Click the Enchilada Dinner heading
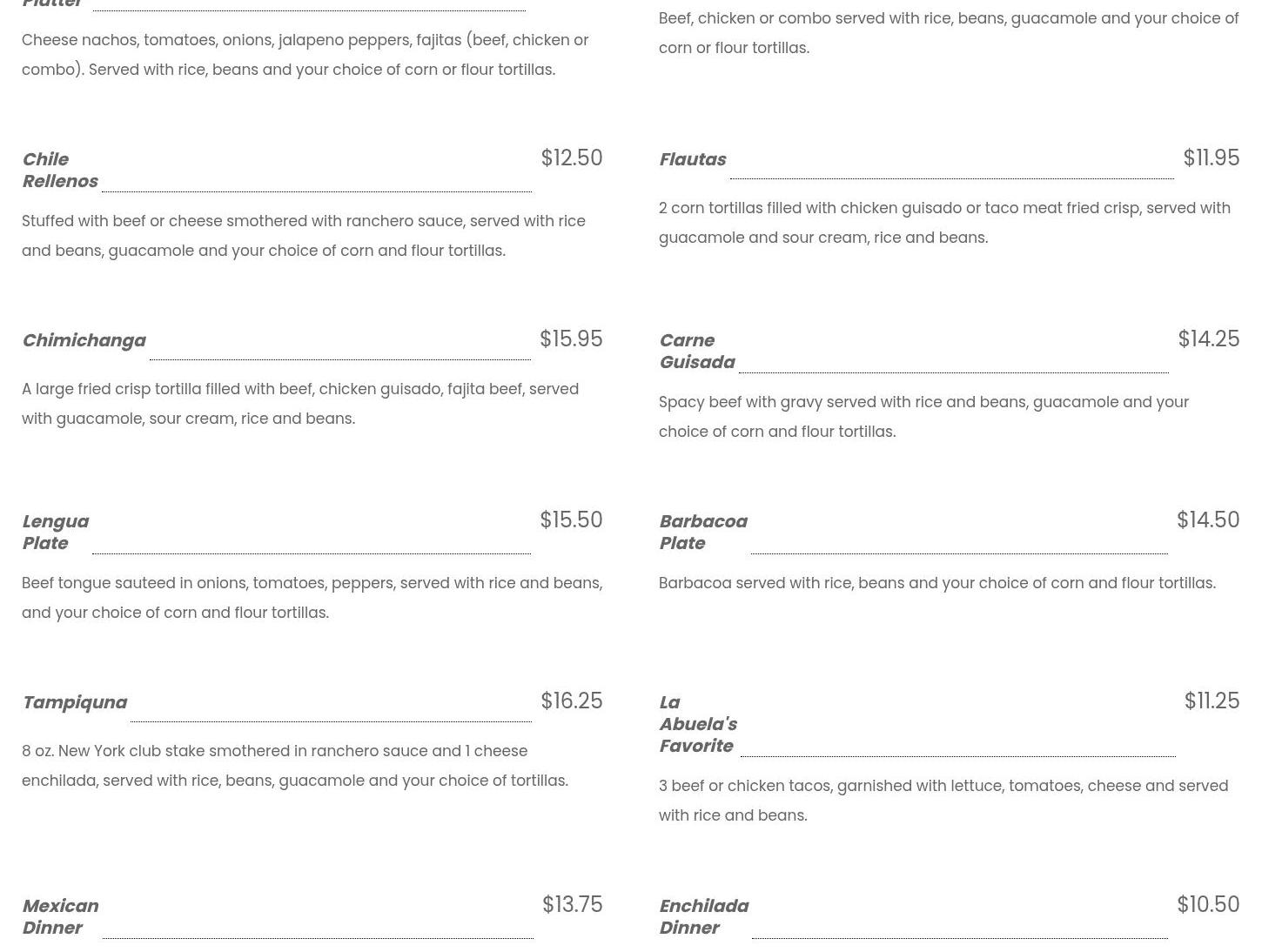 703,917
